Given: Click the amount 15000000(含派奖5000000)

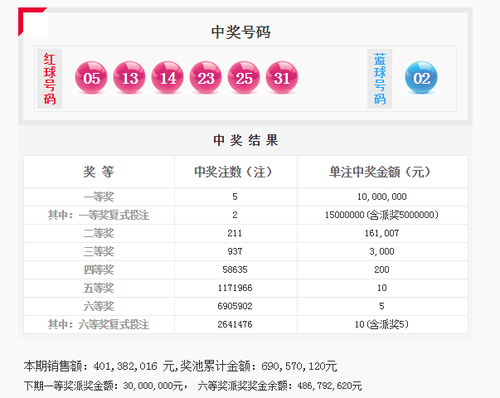Looking at the screenshot, I should 382,215.
